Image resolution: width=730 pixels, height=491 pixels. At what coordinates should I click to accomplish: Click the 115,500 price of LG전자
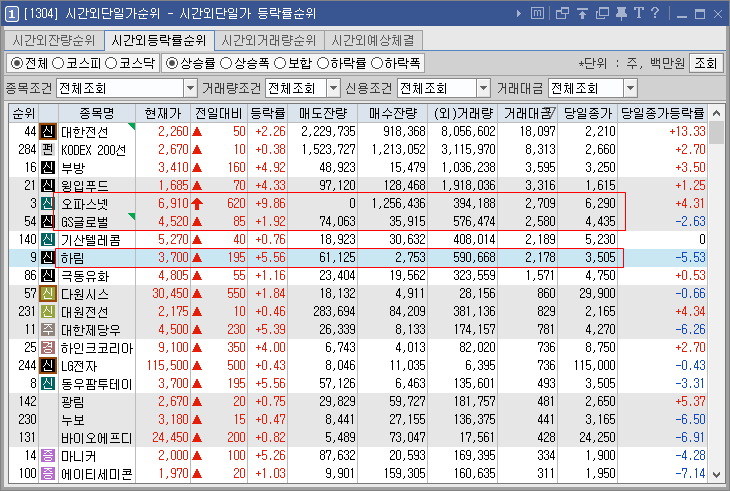tap(168, 366)
